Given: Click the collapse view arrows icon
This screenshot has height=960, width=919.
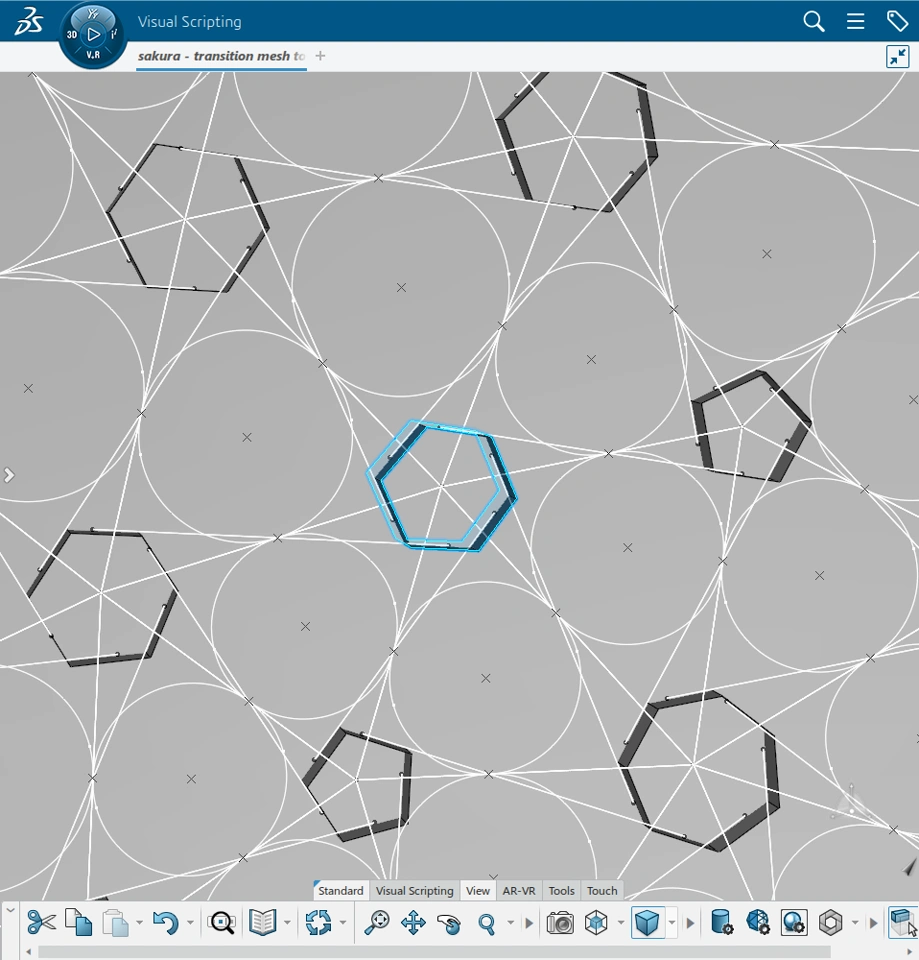Looking at the screenshot, I should click(x=898, y=57).
